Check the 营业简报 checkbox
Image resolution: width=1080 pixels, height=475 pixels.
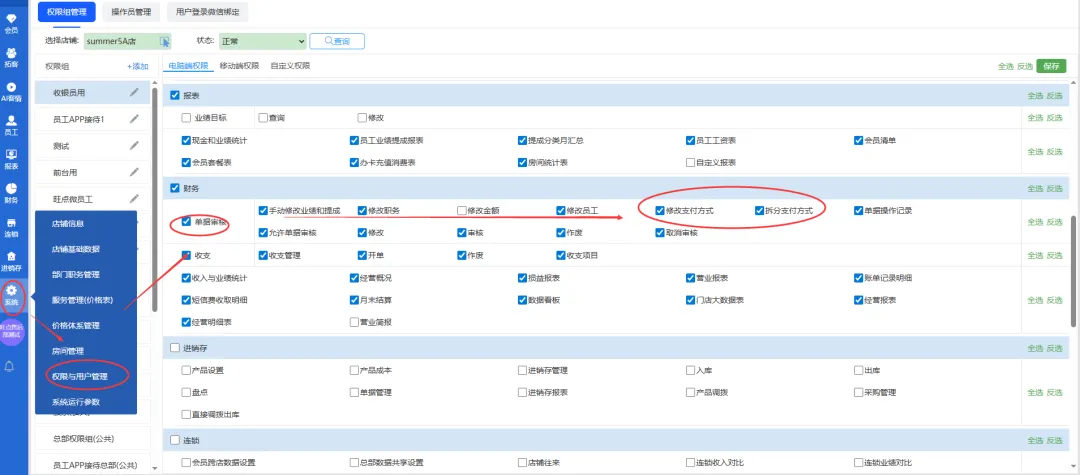tap(354, 321)
